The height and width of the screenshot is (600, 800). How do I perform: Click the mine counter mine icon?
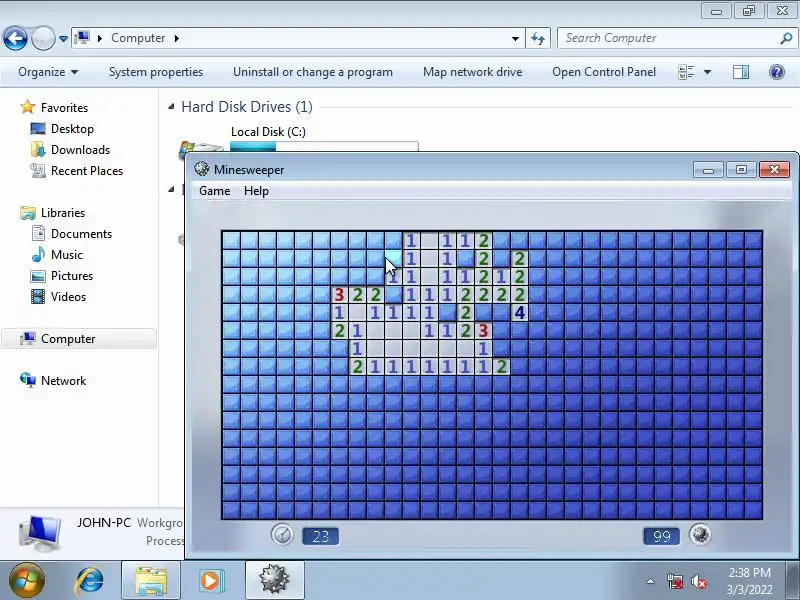699,535
